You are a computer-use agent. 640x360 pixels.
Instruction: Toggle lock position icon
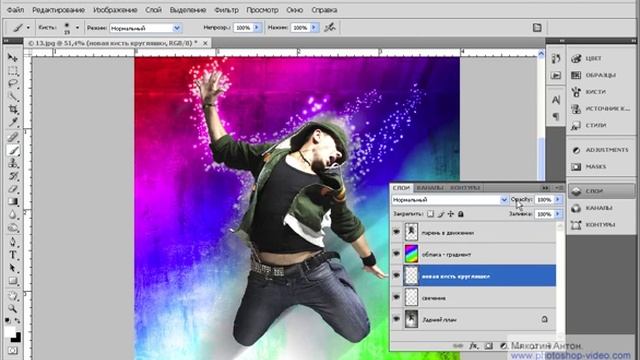(x=451, y=214)
